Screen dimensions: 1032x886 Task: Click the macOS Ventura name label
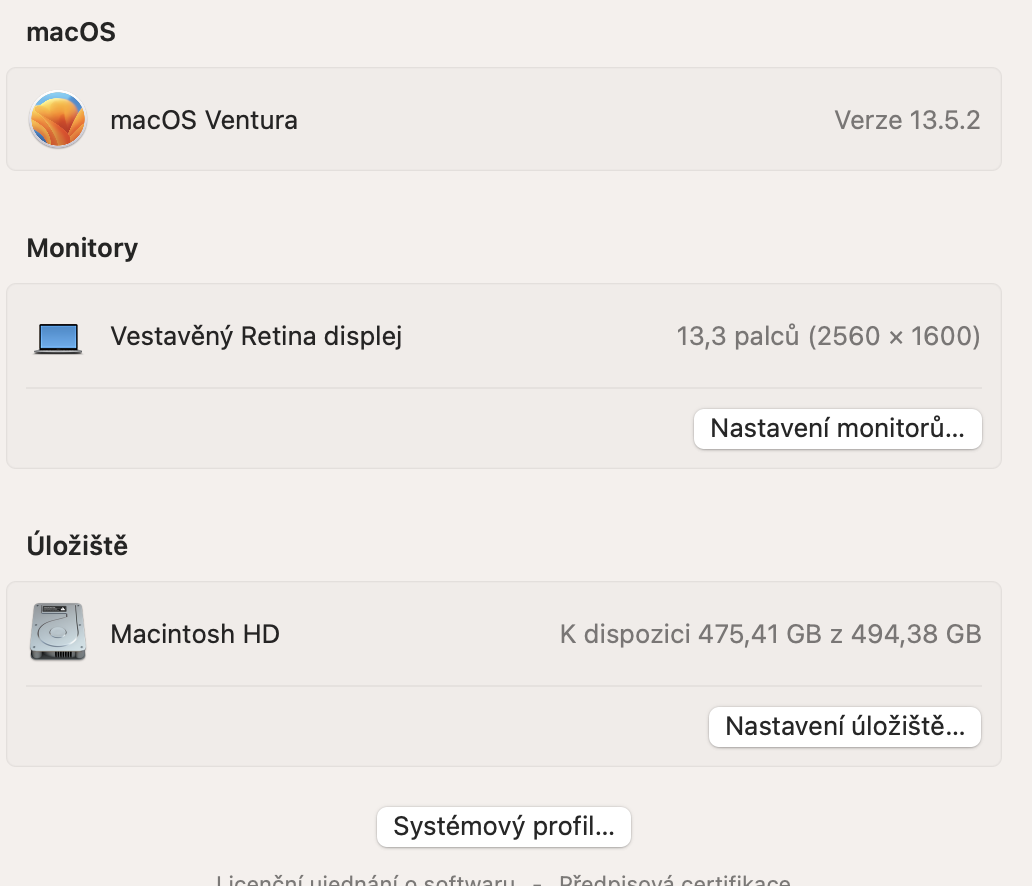204,121
